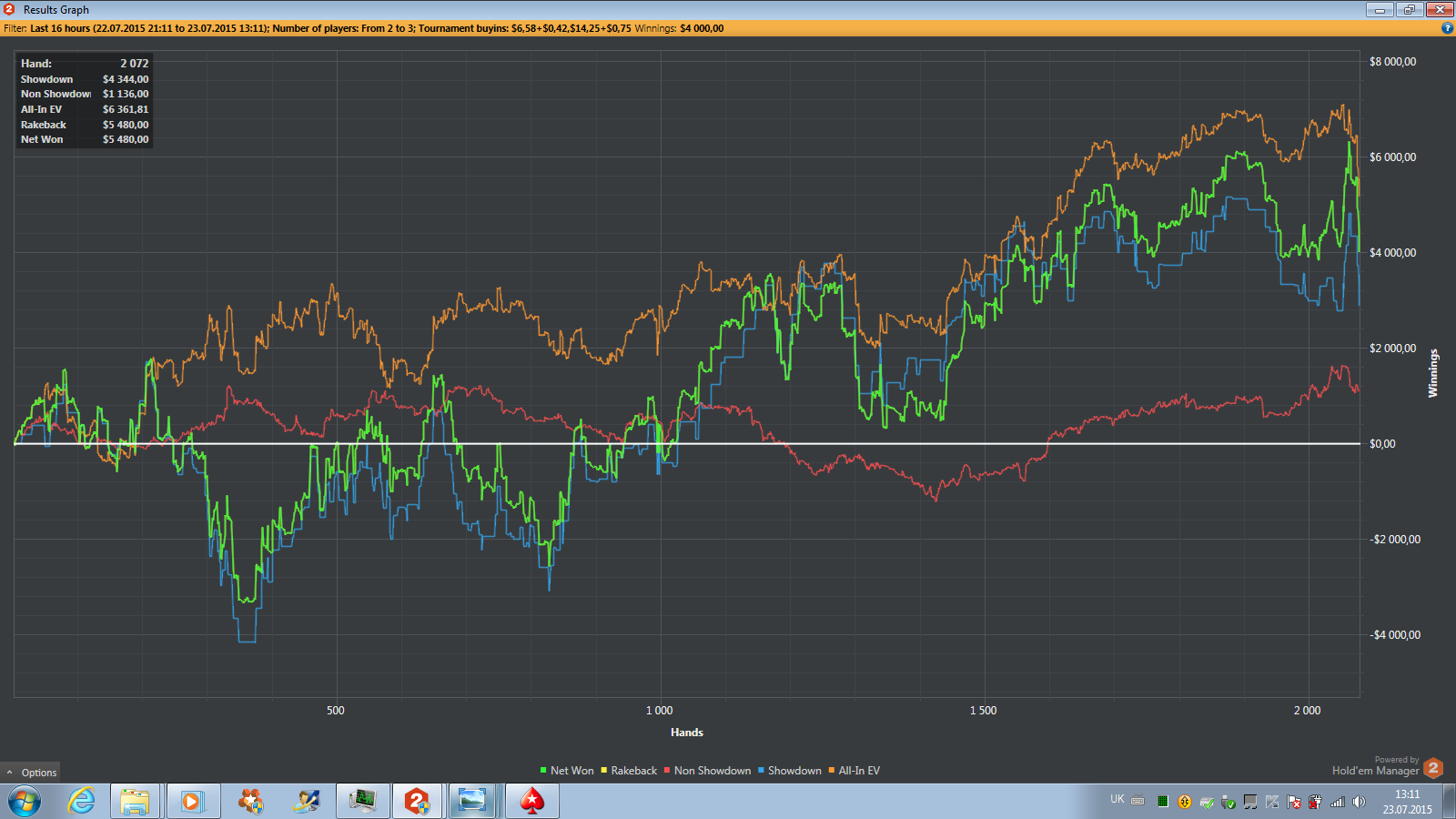Toggle the Showdown legend entry

[x=794, y=771]
